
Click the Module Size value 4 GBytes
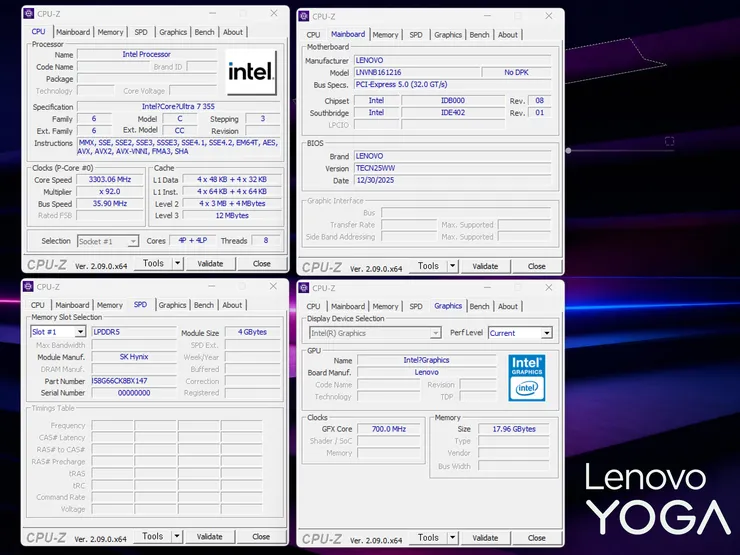tap(252, 332)
